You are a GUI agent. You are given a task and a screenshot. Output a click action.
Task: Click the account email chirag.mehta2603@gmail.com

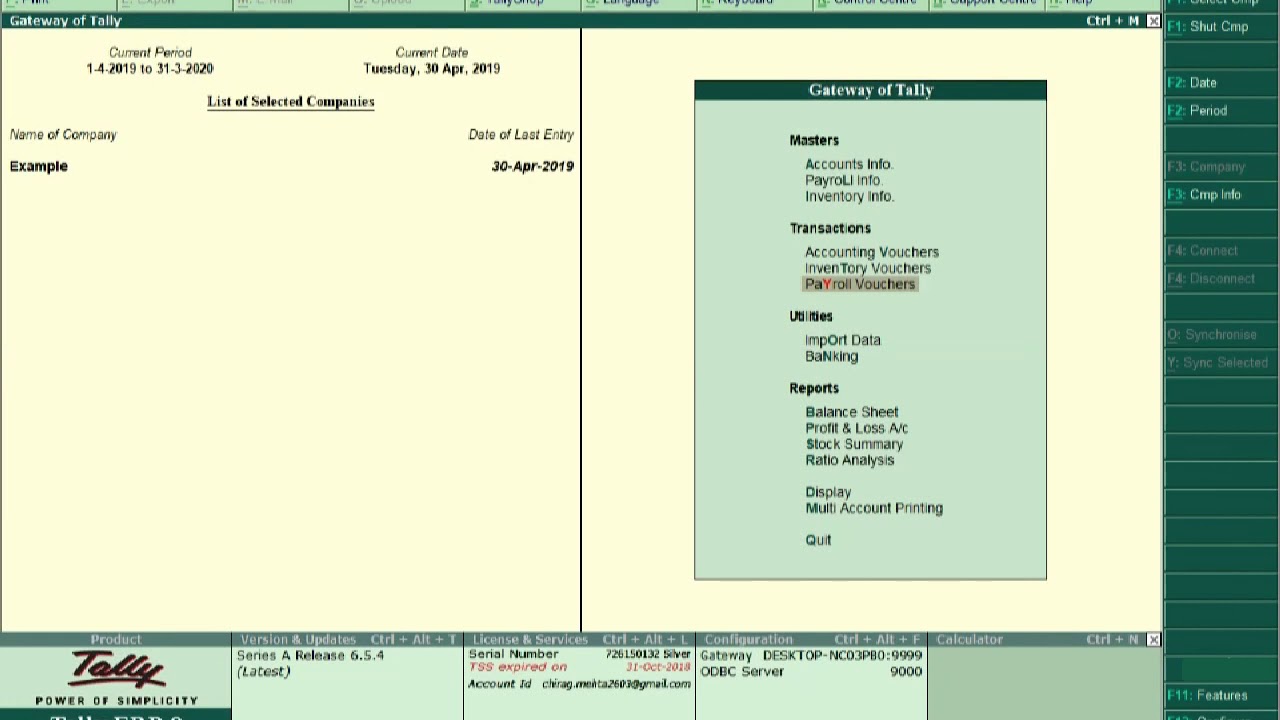pyautogui.click(x=616, y=684)
